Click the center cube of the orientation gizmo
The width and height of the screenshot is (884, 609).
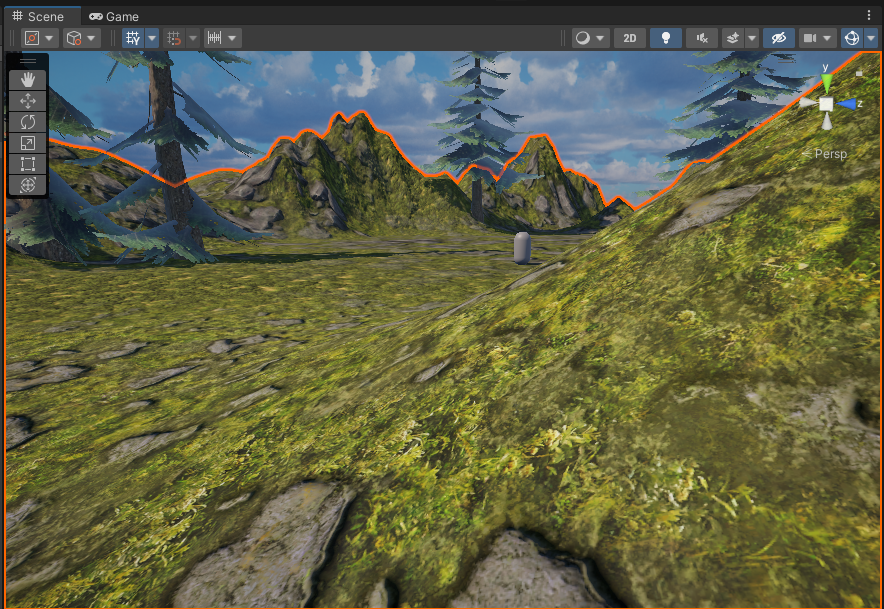826,104
